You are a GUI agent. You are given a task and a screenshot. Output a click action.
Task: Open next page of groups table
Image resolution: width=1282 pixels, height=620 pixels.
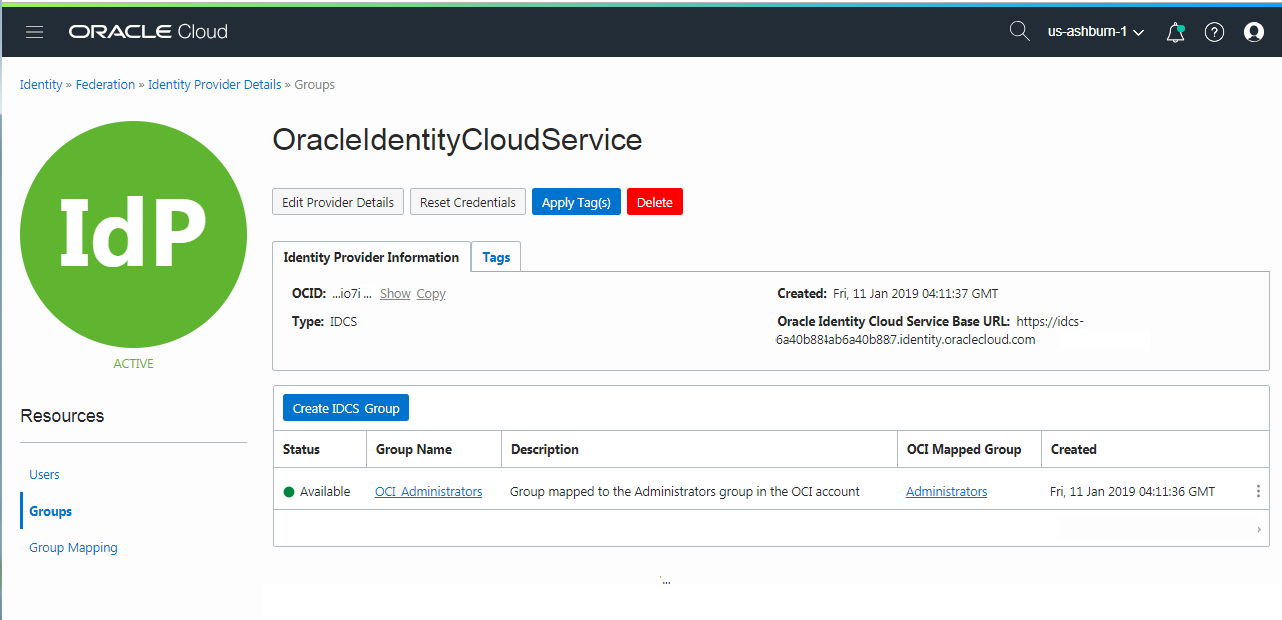pyautogui.click(x=1259, y=529)
